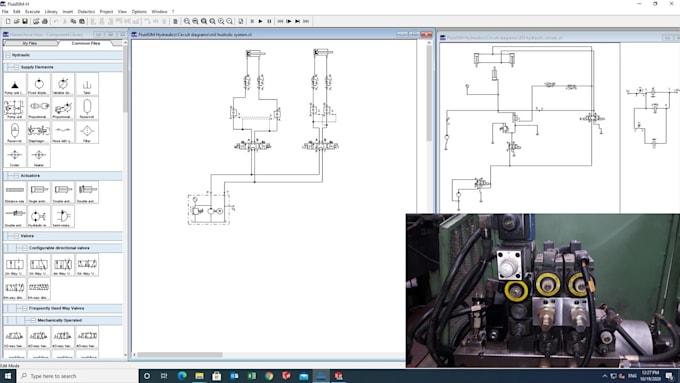Open the Project menu
This screenshot has width=680, height=383.
[106, 12]
